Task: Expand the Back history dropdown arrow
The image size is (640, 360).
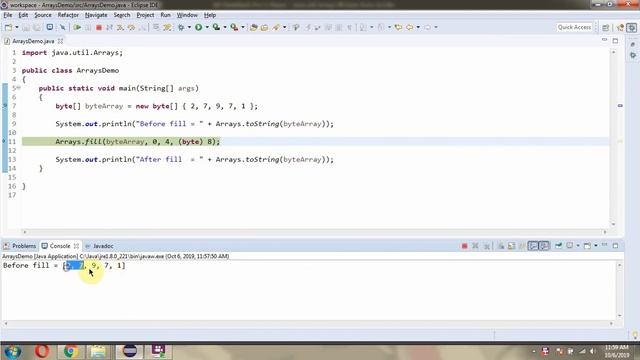Action: tap(418, 27)
